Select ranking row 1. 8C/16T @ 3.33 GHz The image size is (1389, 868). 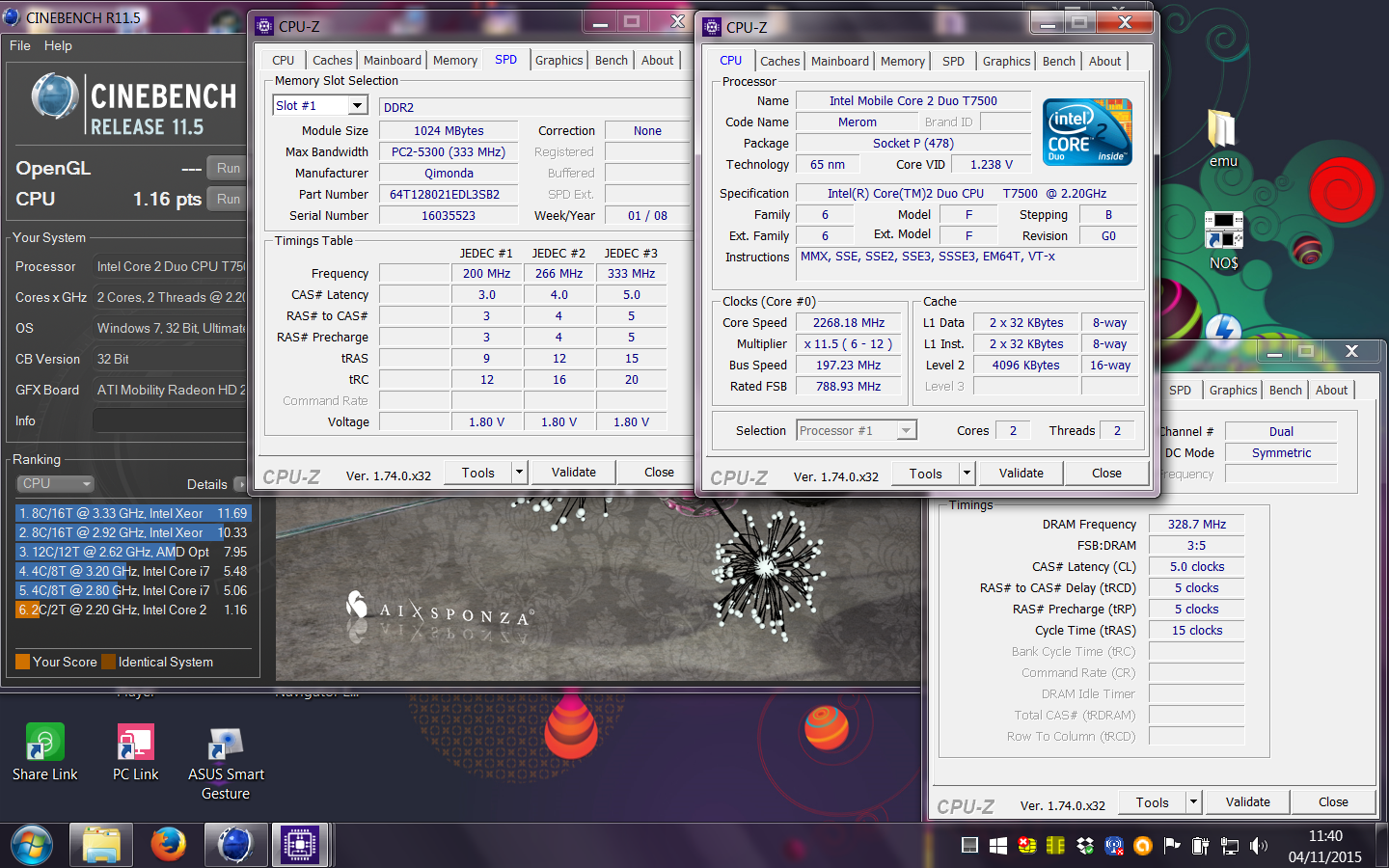[133, 513]
